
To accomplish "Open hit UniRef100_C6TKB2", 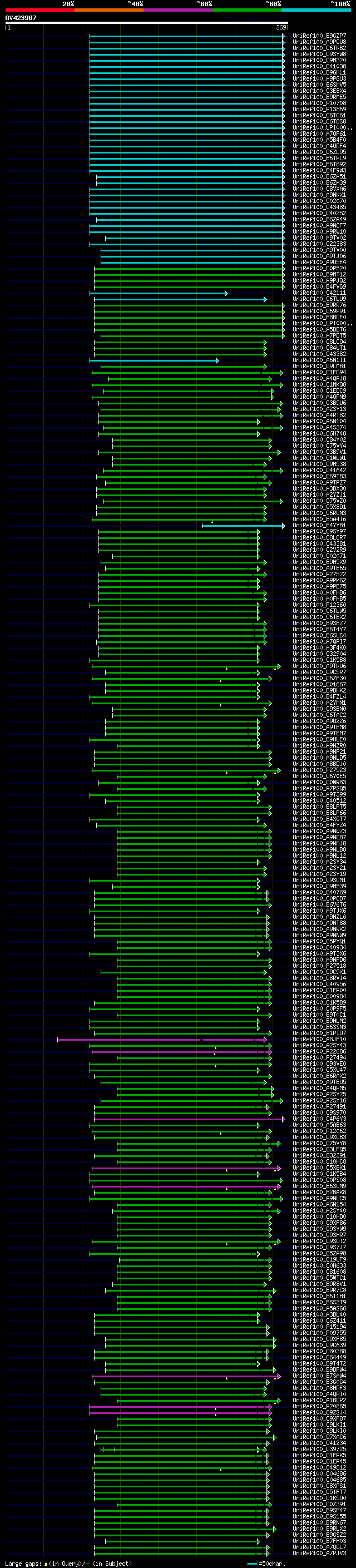I will [319, 48].
